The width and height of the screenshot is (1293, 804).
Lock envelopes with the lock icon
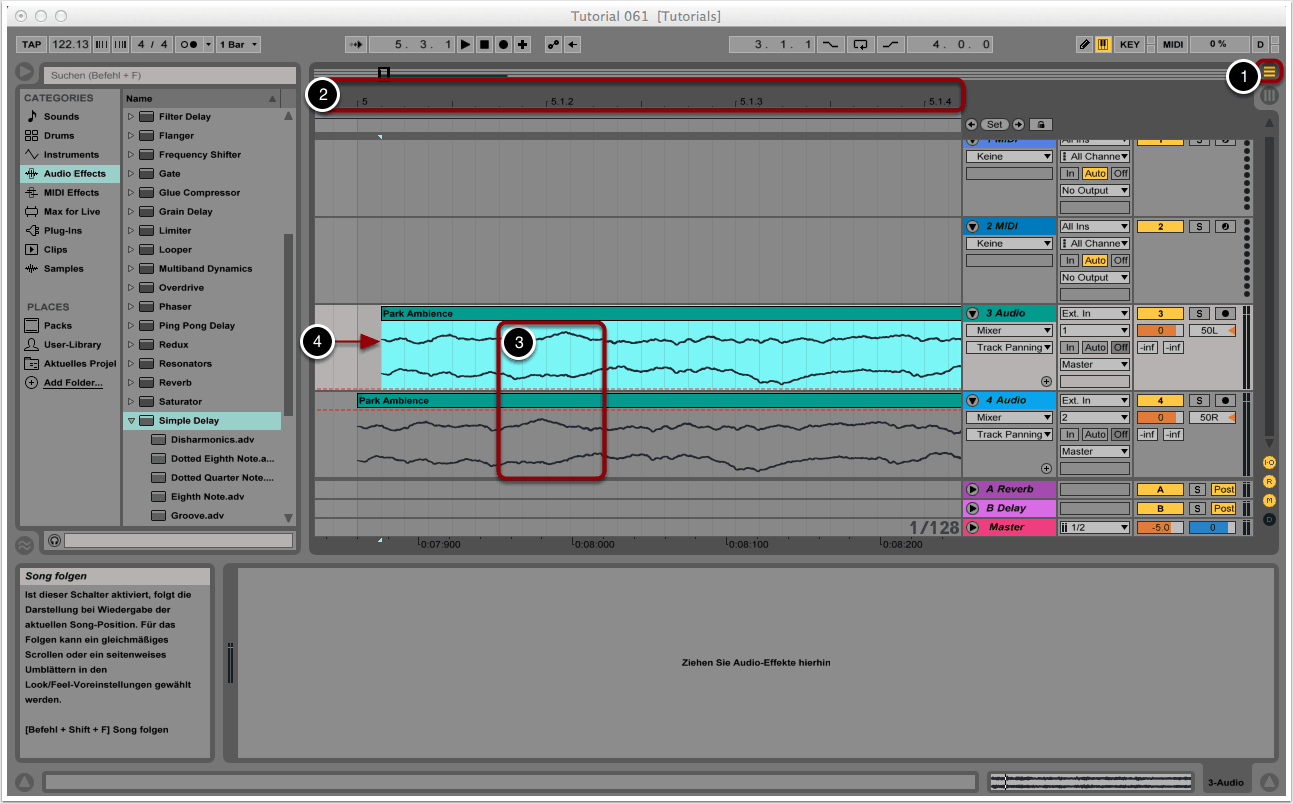tap(1040, 125)
